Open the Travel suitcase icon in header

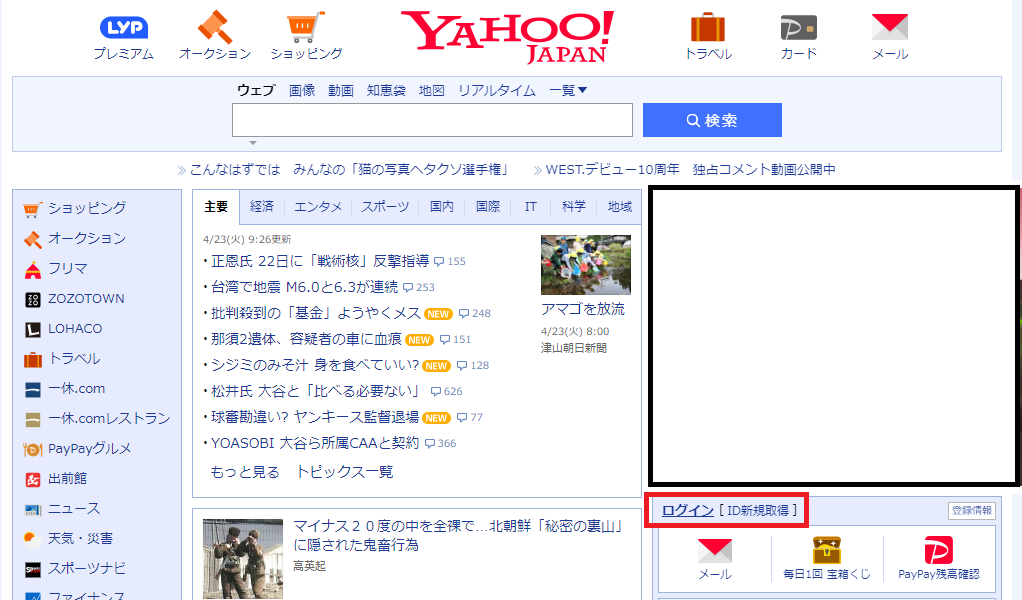tap(708, 27)
